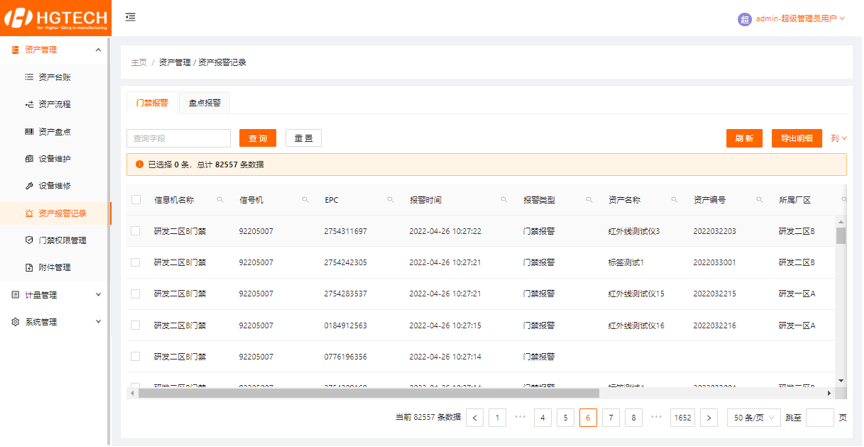
Task: Click the 查询 search button
Action: (x=257, y=138)
